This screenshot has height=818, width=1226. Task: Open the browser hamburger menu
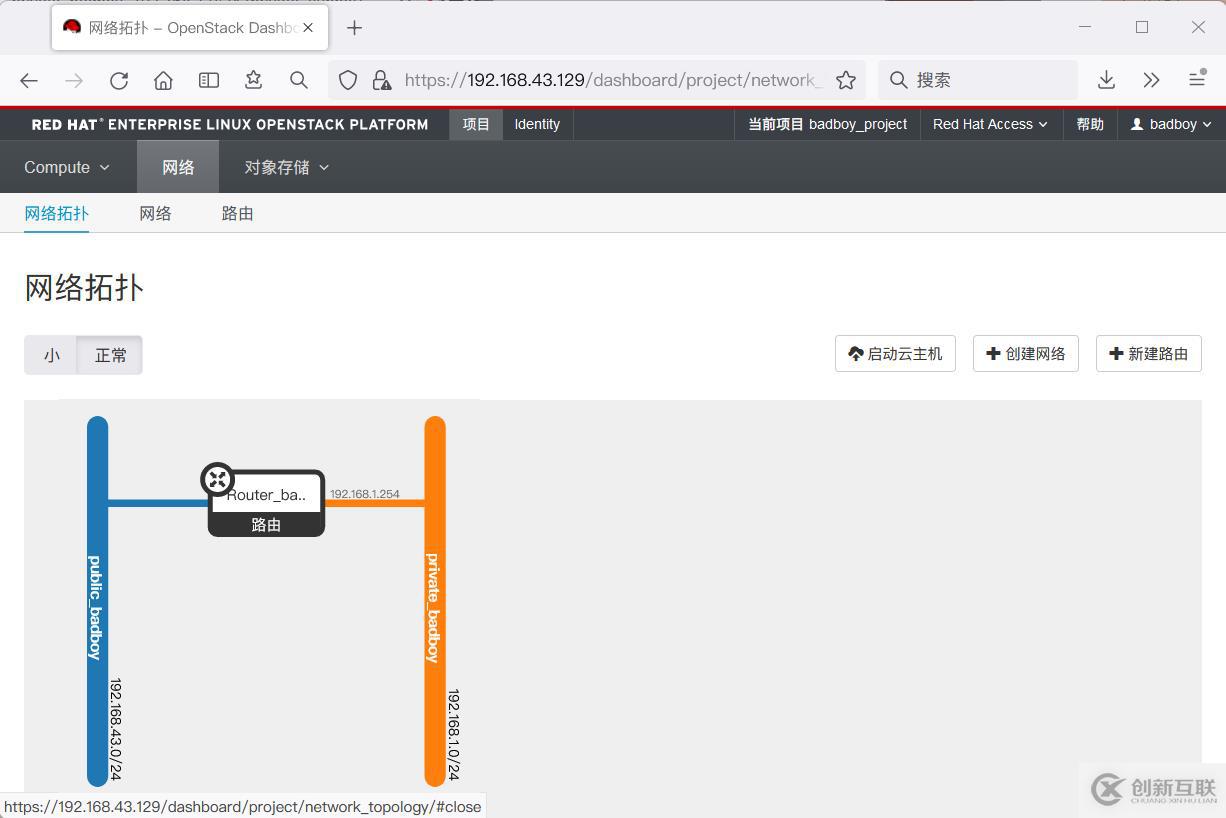pyautogui.click(x=1197, y=80)
